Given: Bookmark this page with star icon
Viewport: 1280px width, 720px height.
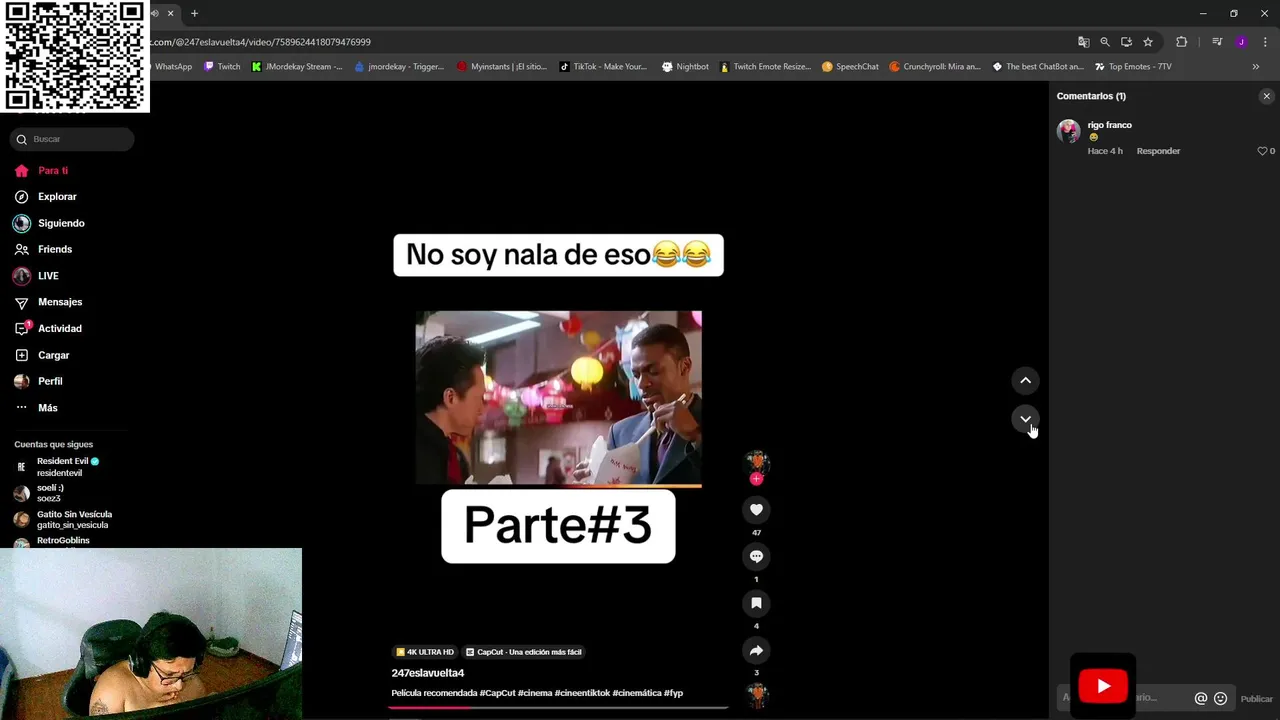Looking at the screenshot, I should click(1148, 42).
